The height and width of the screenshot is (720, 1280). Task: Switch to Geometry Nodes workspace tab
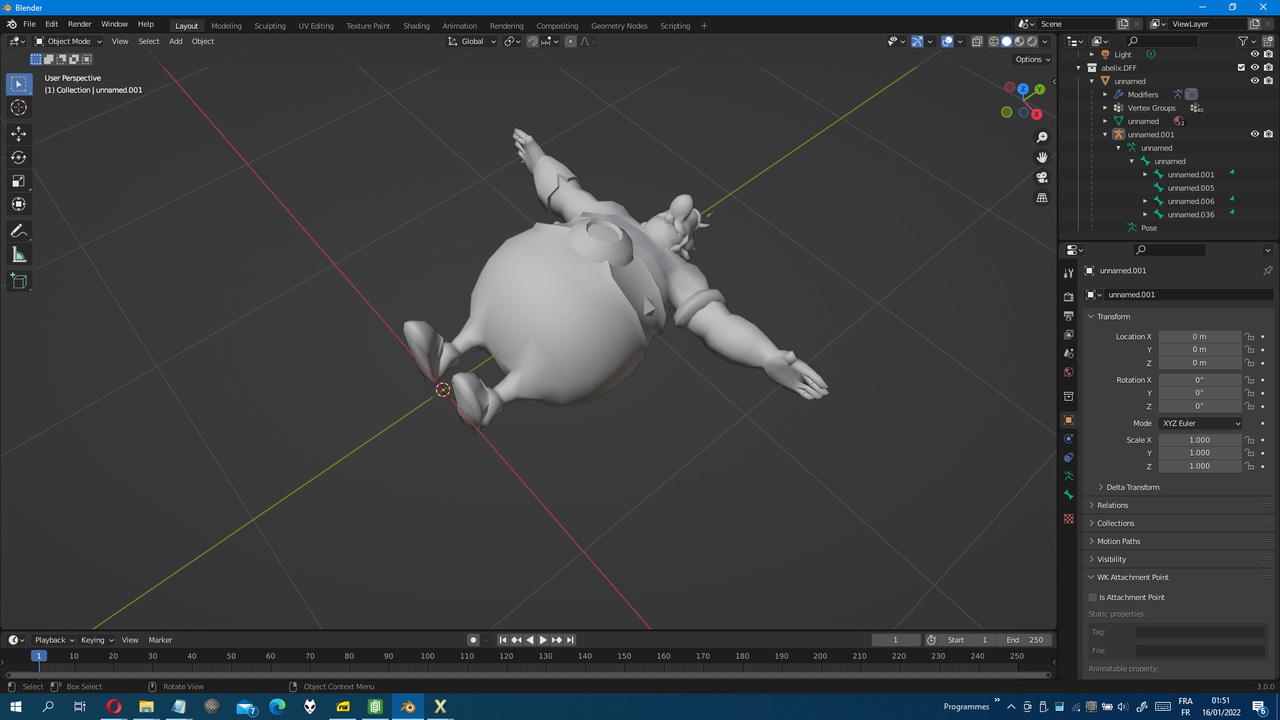tap(619, 26)
